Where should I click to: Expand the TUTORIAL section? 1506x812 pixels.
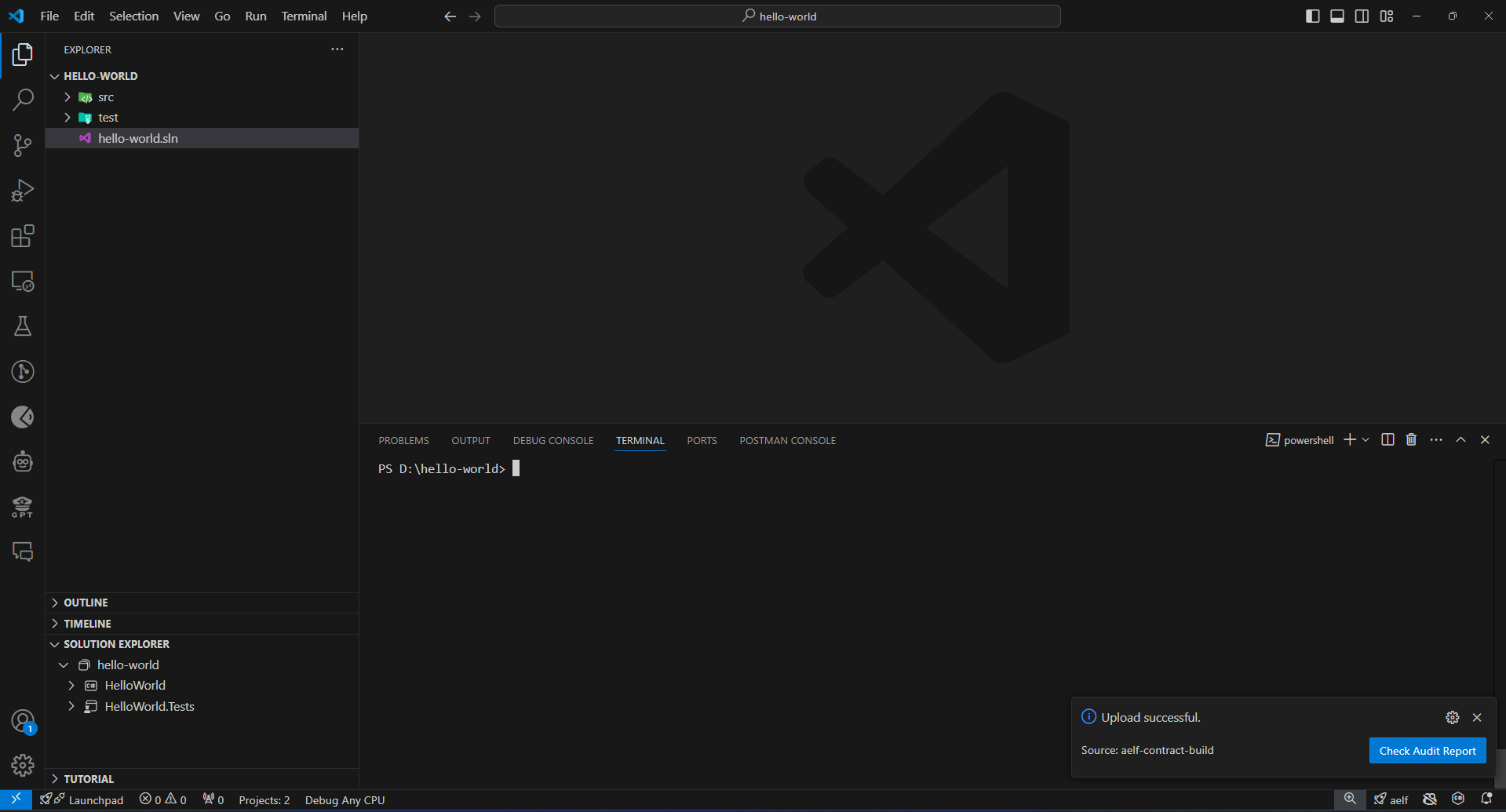point(55,779)
